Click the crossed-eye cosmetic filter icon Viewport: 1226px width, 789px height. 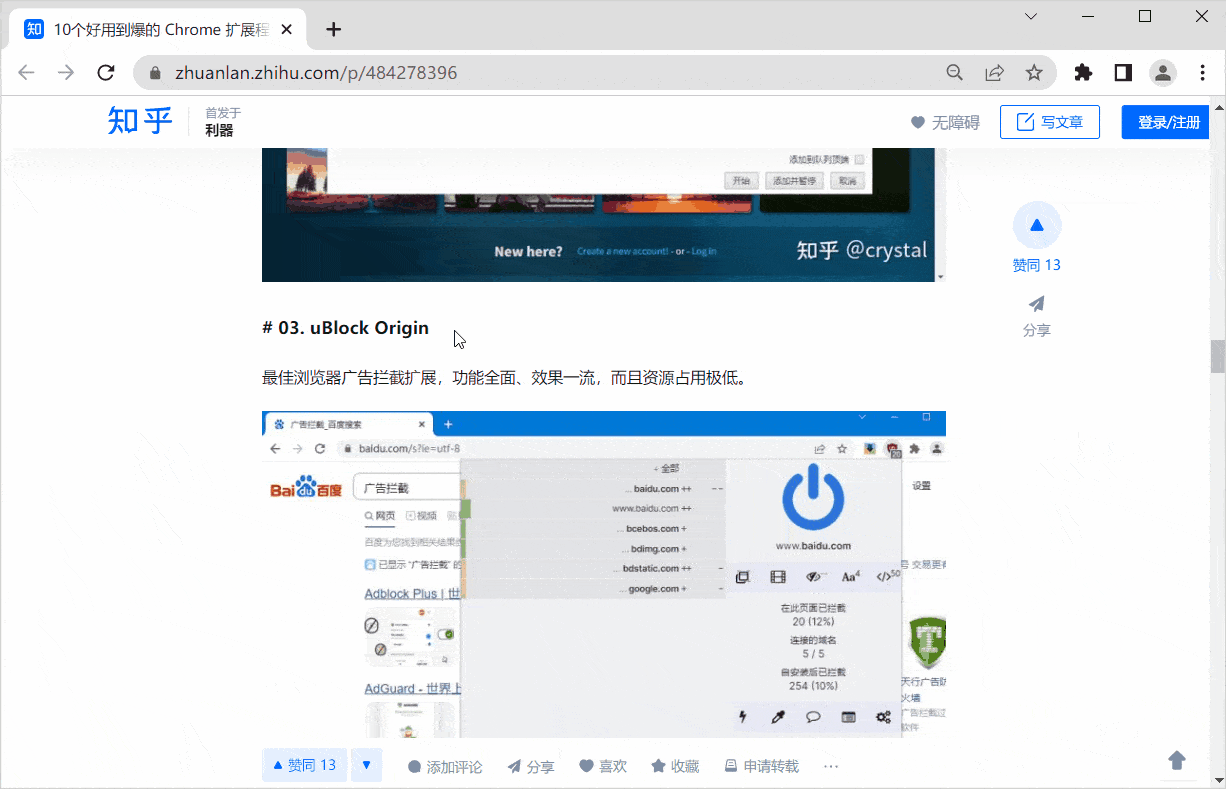(x=815, y=577)
